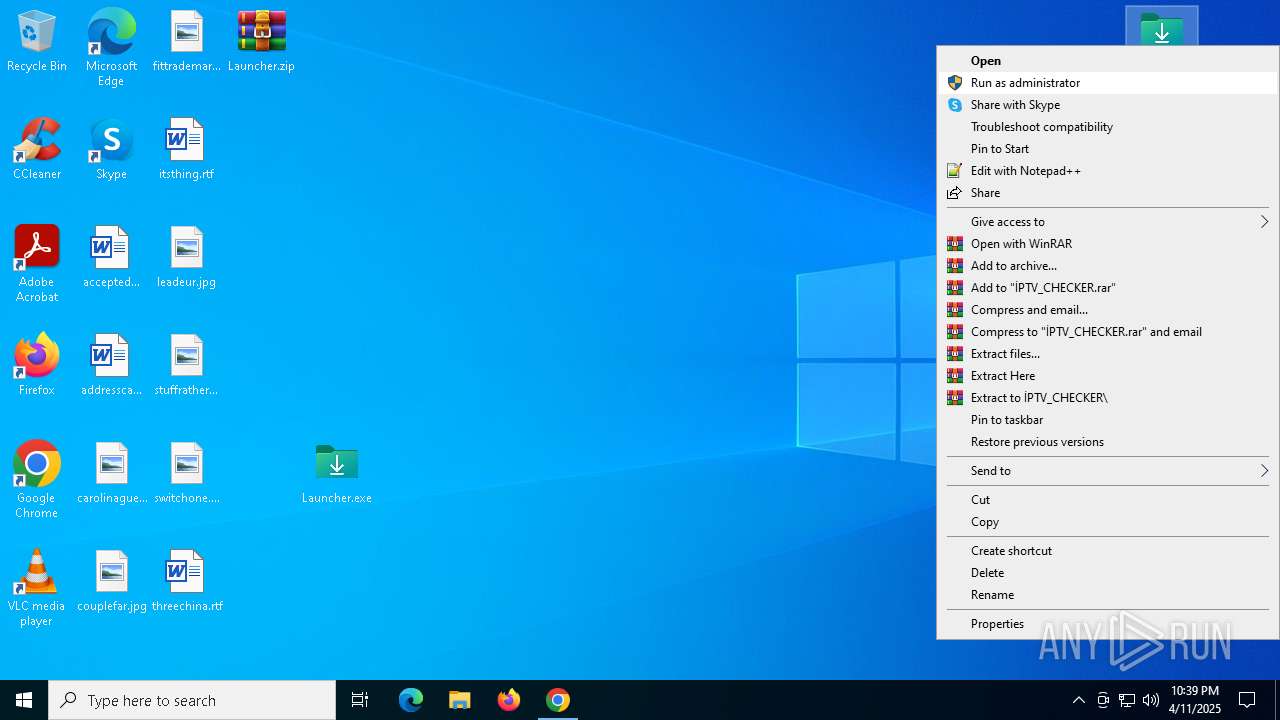Viewport: 1280px width, 720px height.
Task: Choose Run as administrator
Action: point(1107,83)
